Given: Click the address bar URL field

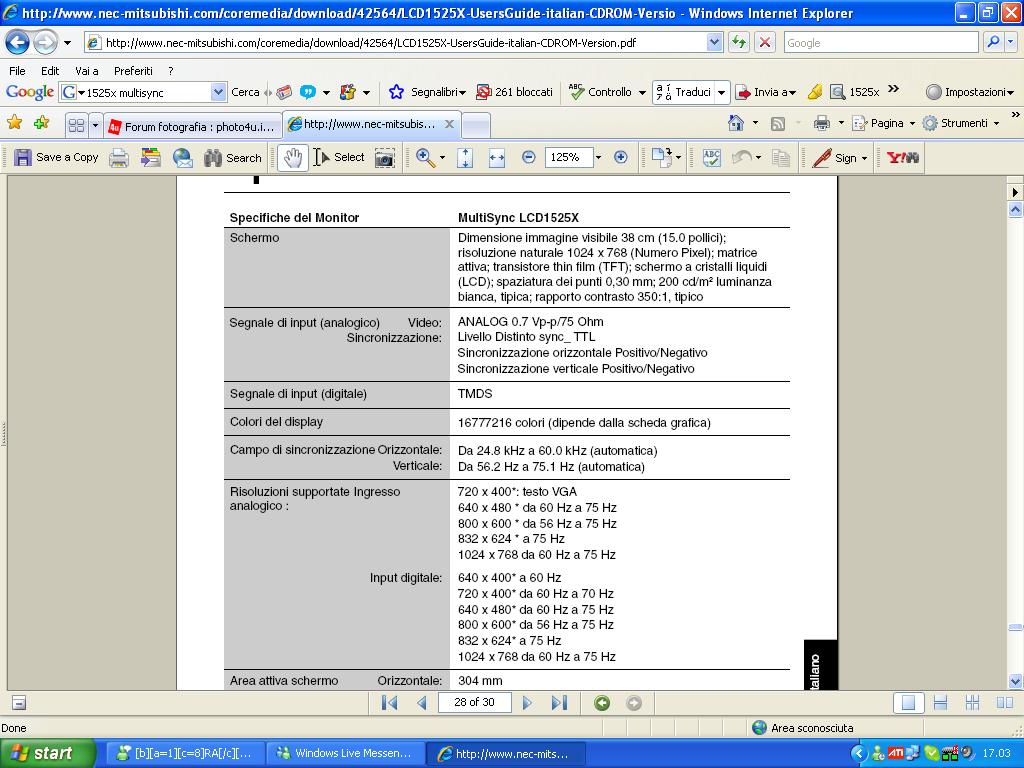Looking at the screenshot, I should [x=397, y=42].
